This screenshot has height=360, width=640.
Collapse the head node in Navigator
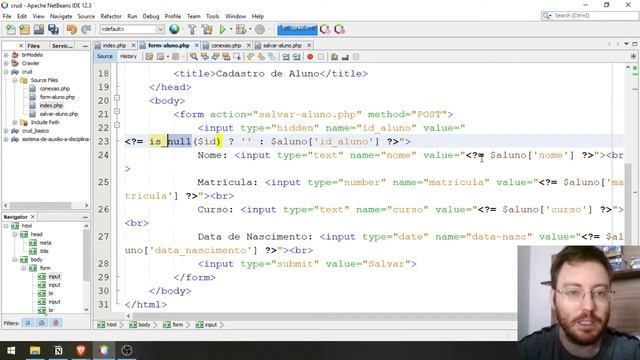[15, 234]
